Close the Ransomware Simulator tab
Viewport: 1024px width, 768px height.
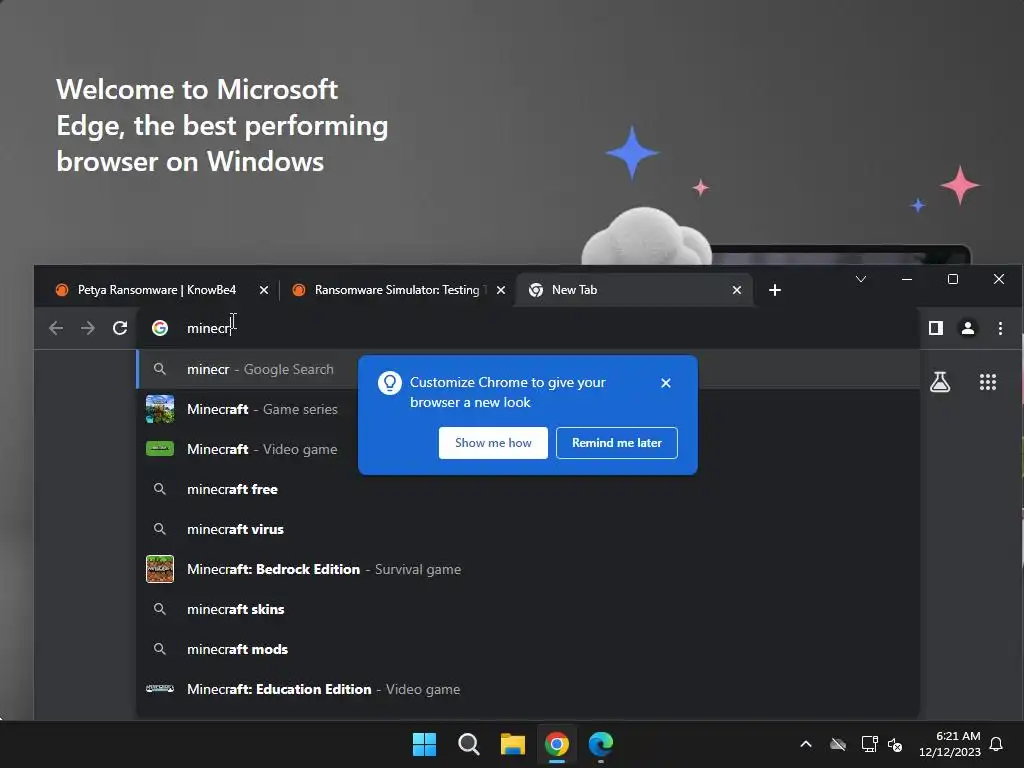click(501, 290)
